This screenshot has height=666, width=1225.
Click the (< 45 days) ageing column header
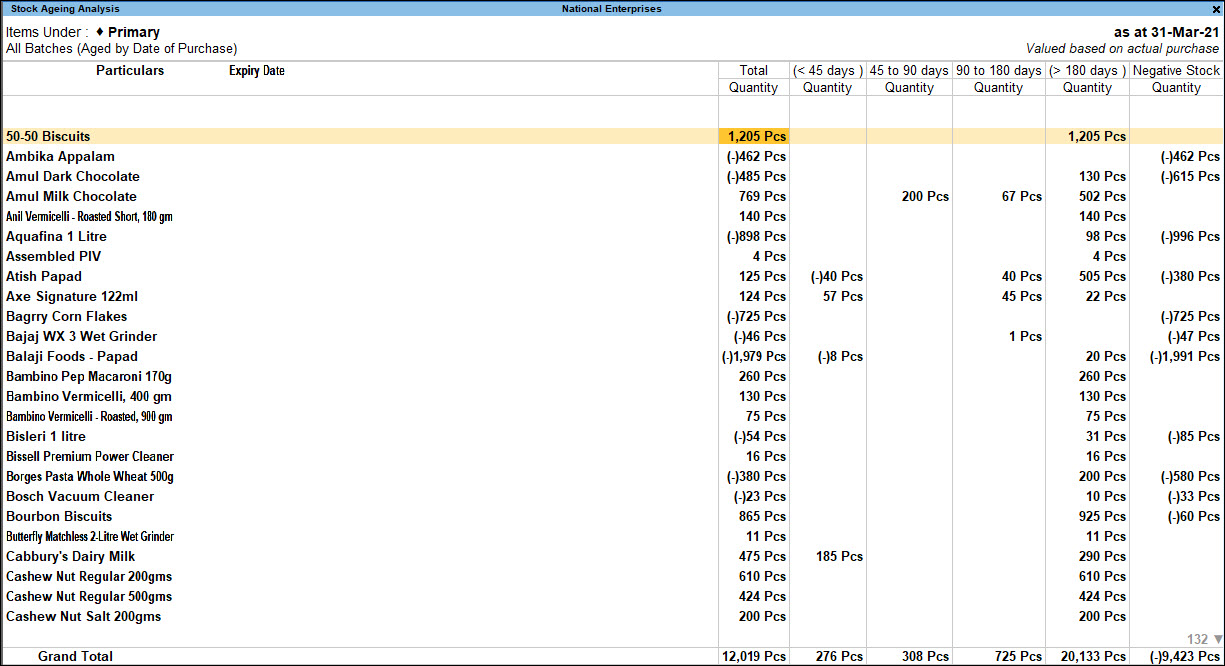point(827,71)
